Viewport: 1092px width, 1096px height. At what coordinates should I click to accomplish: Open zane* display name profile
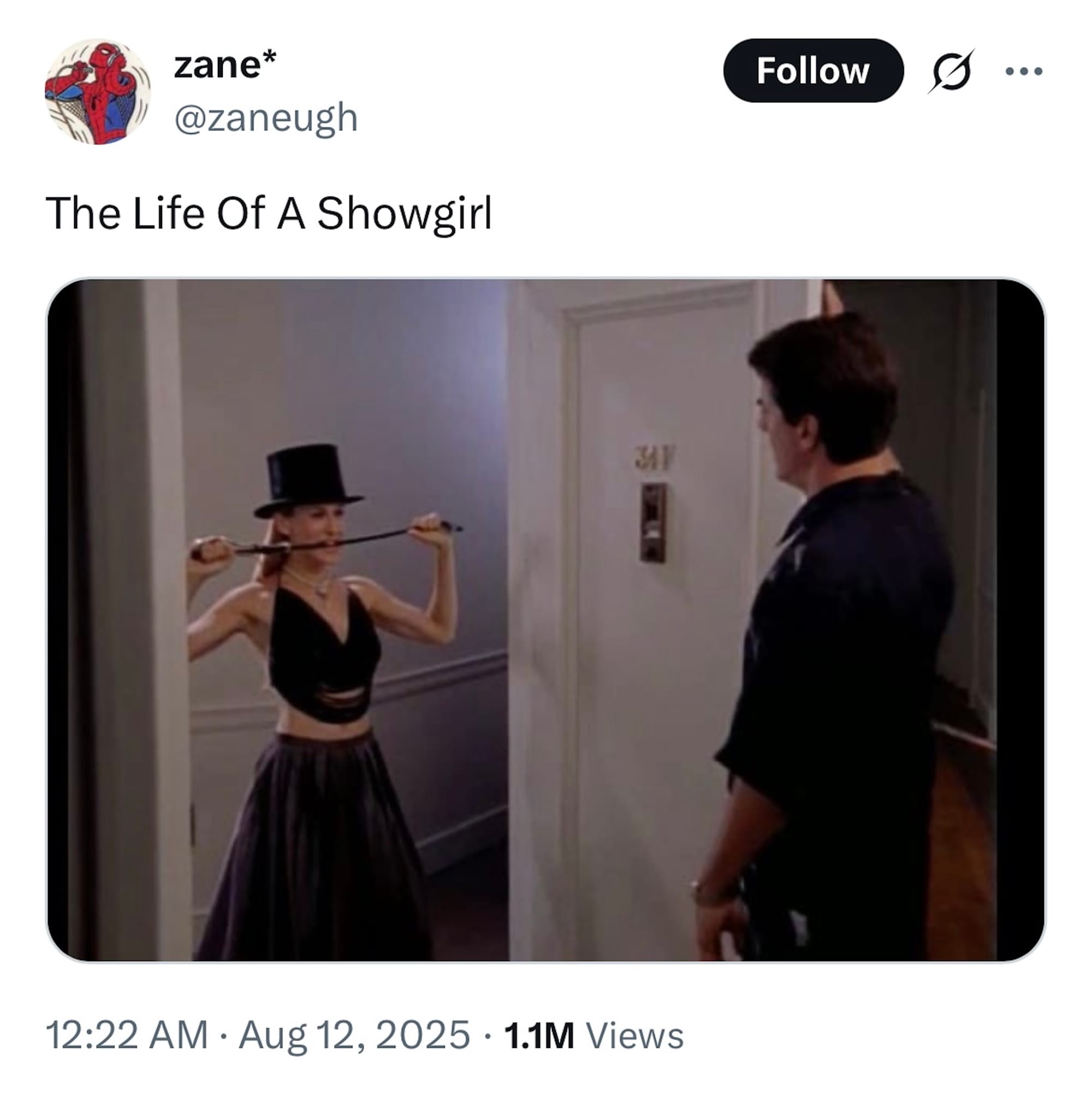[x=225, y=64]
